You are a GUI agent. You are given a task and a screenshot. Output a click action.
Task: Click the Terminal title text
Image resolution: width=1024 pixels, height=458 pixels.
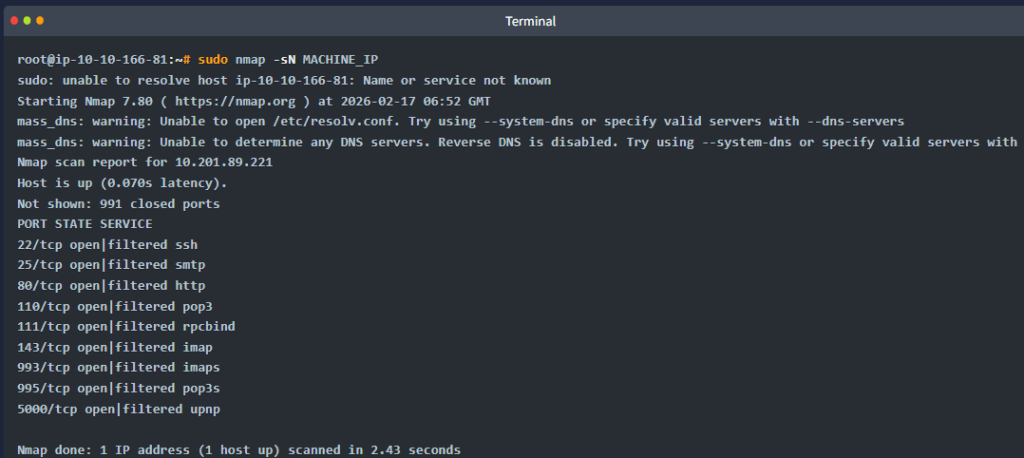coord(530,22)
